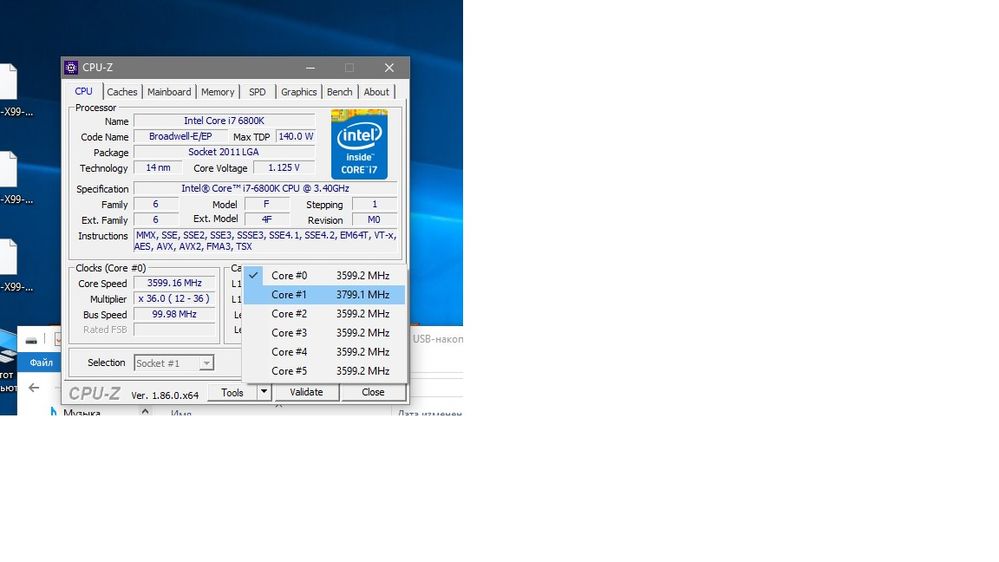Open the Mainboard tab
Viewport: 999px width, 562px height.
(169, 92)
